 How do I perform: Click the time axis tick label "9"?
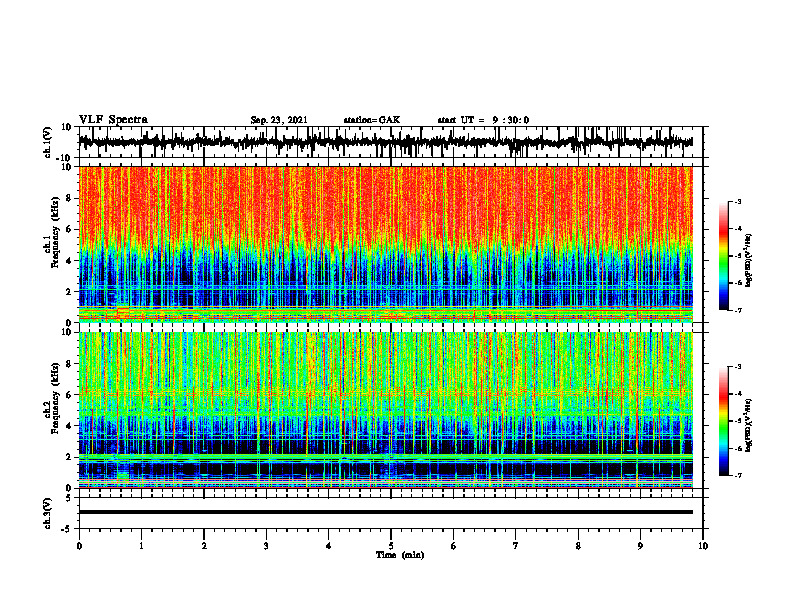click(x=640, y=546)
